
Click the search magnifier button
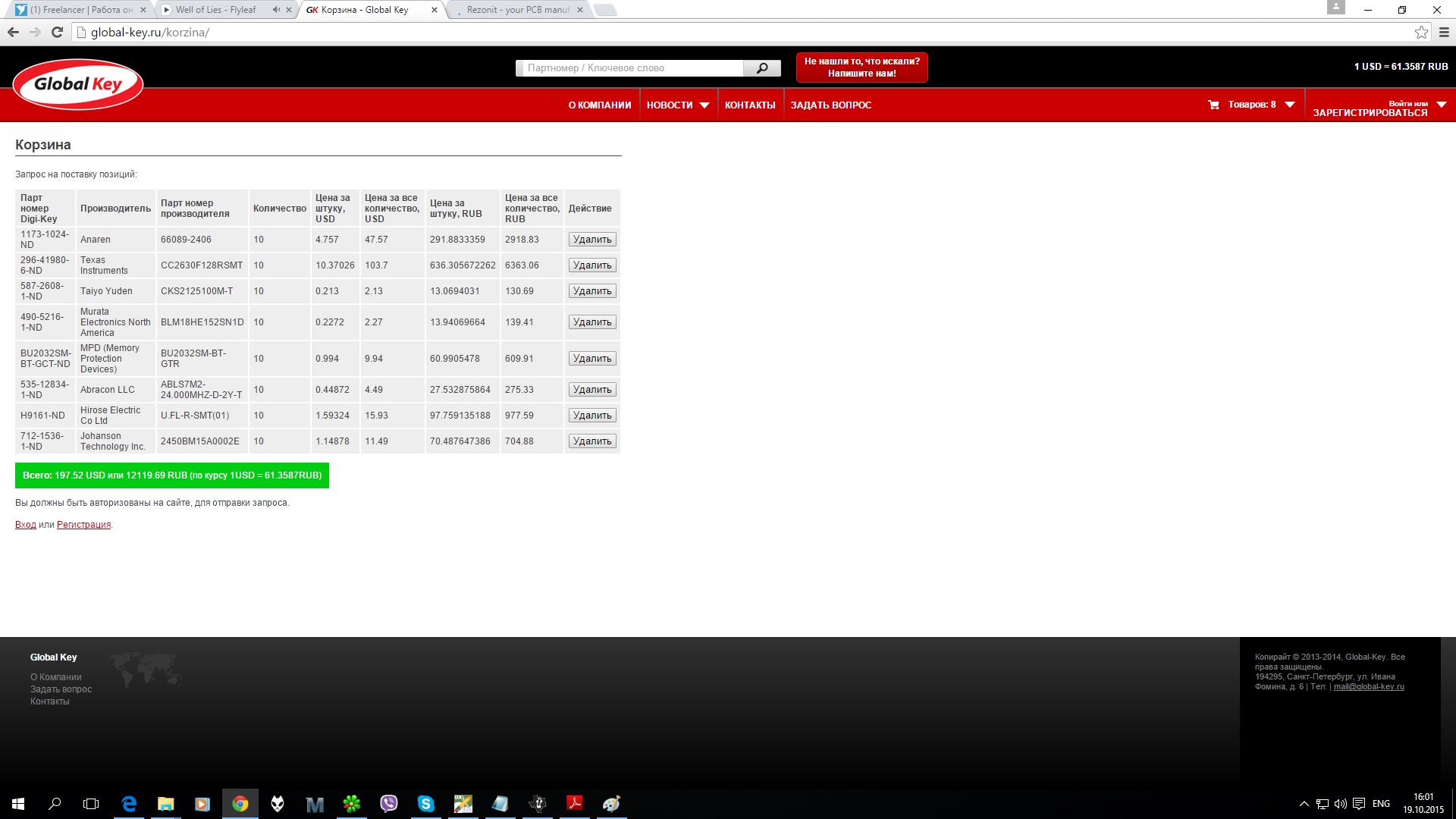(x=761, y=68)
